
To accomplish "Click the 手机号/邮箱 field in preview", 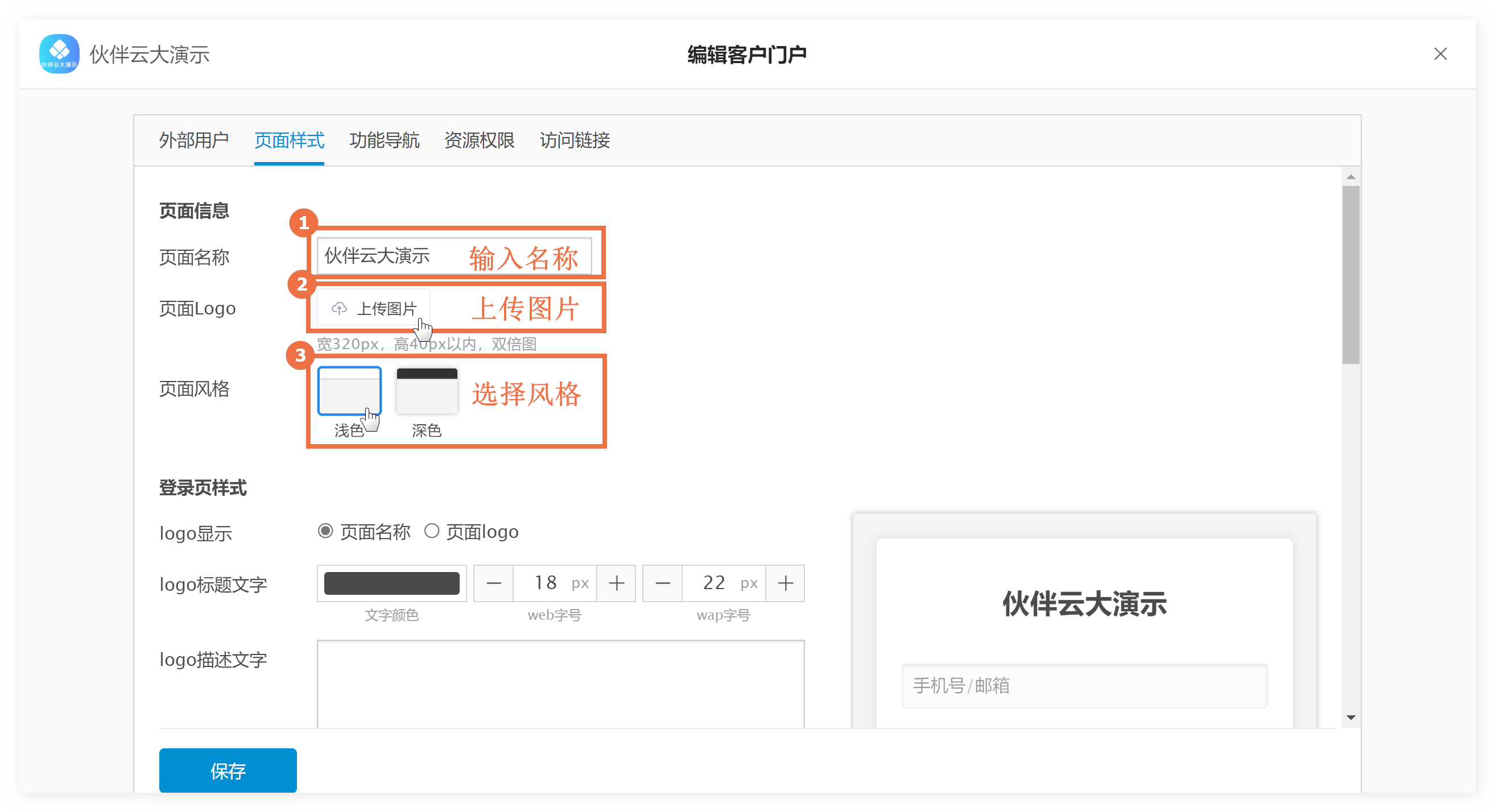I will (1084, 686).
